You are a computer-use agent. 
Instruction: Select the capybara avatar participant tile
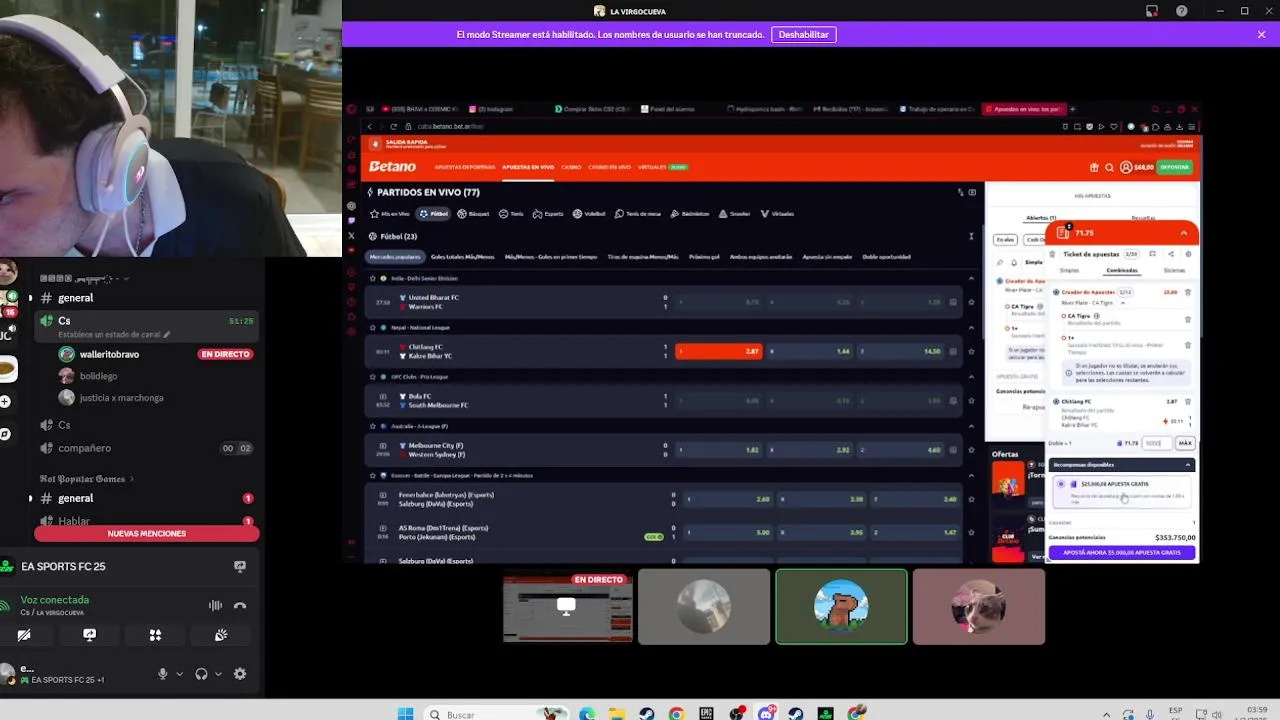pos(841,607)
